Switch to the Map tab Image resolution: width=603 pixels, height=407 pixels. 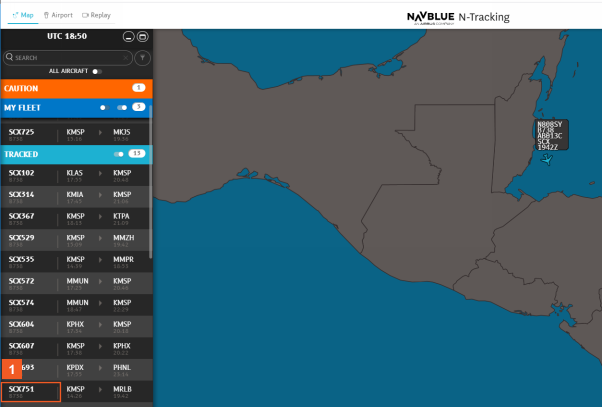click(x=23, y=15)
